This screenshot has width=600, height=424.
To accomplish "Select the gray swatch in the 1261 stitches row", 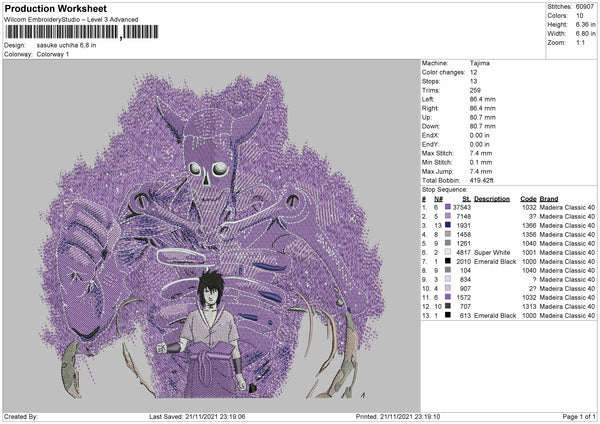I will 448,243.
